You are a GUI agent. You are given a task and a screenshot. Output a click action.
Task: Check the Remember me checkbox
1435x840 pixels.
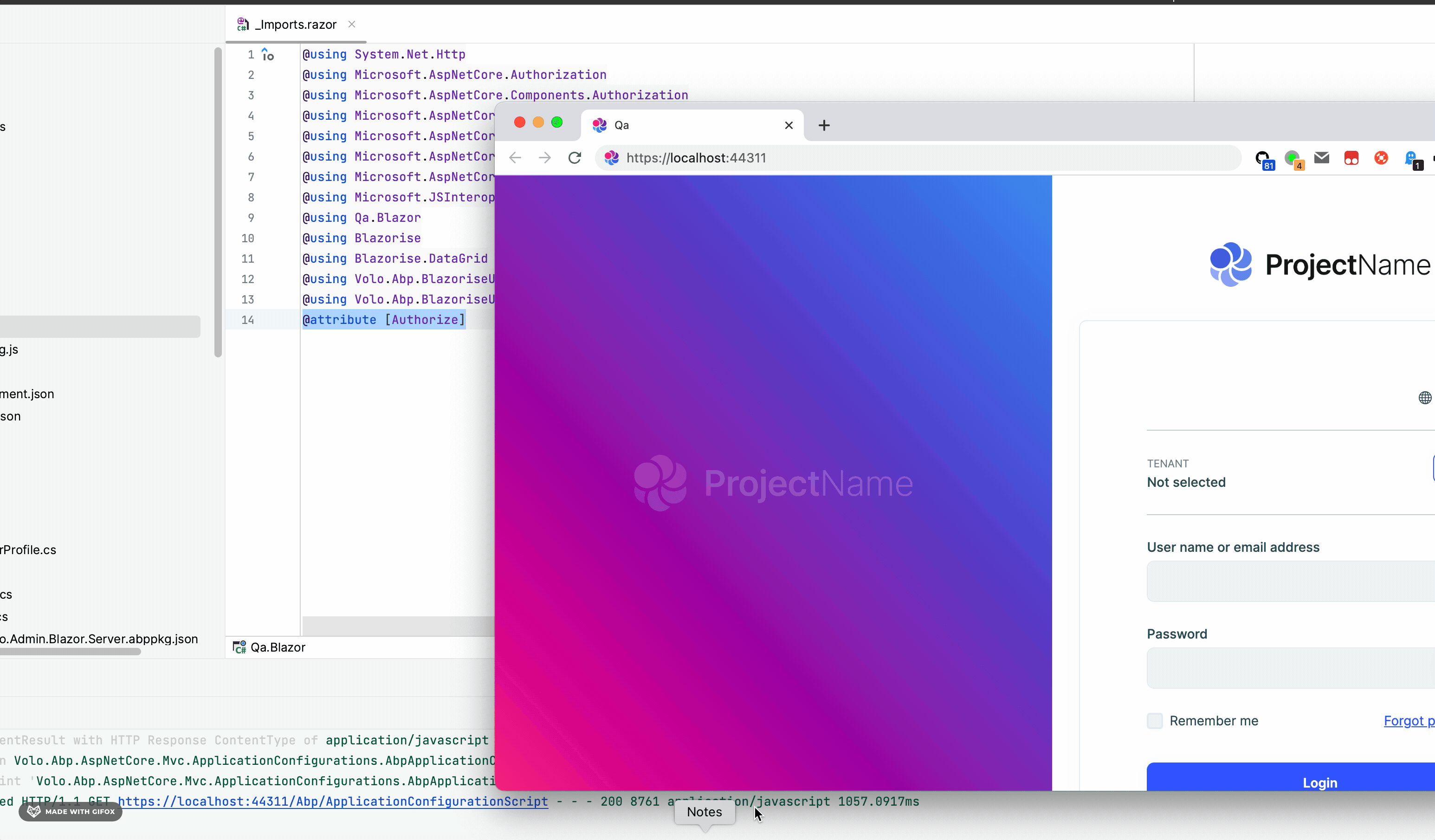point(1155,720)
